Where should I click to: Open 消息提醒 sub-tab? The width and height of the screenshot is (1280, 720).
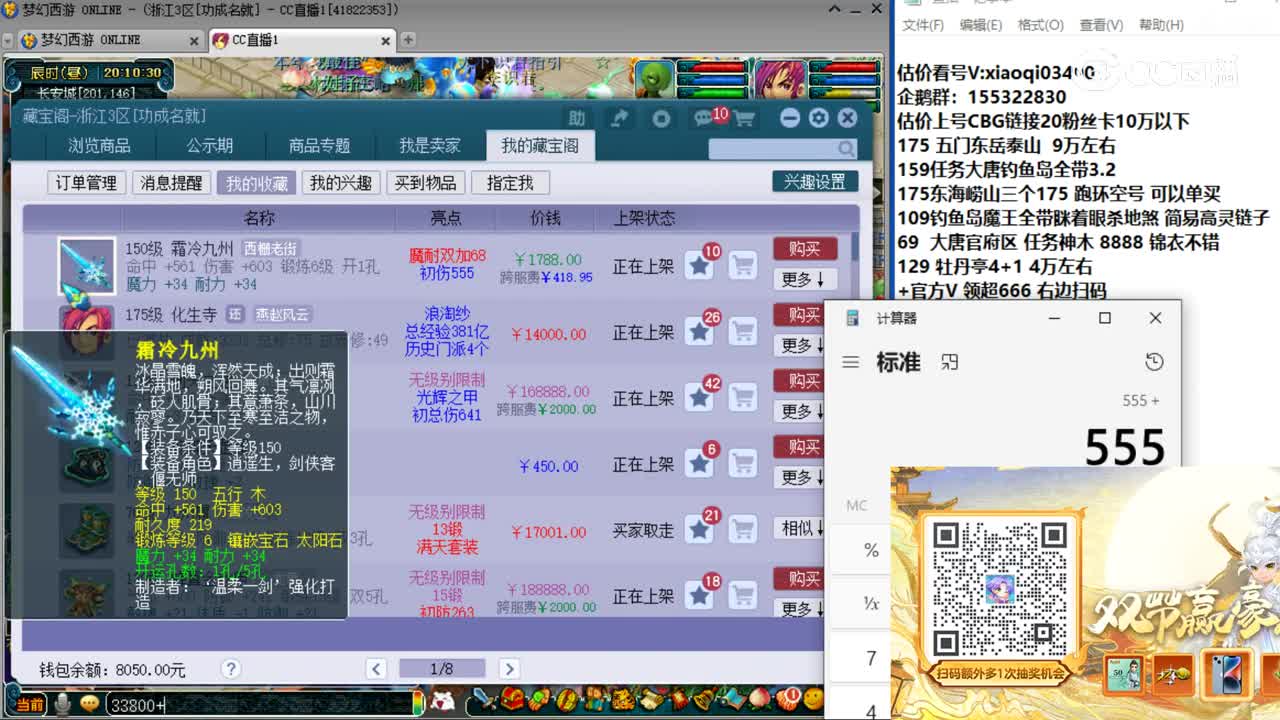(171, 183)
